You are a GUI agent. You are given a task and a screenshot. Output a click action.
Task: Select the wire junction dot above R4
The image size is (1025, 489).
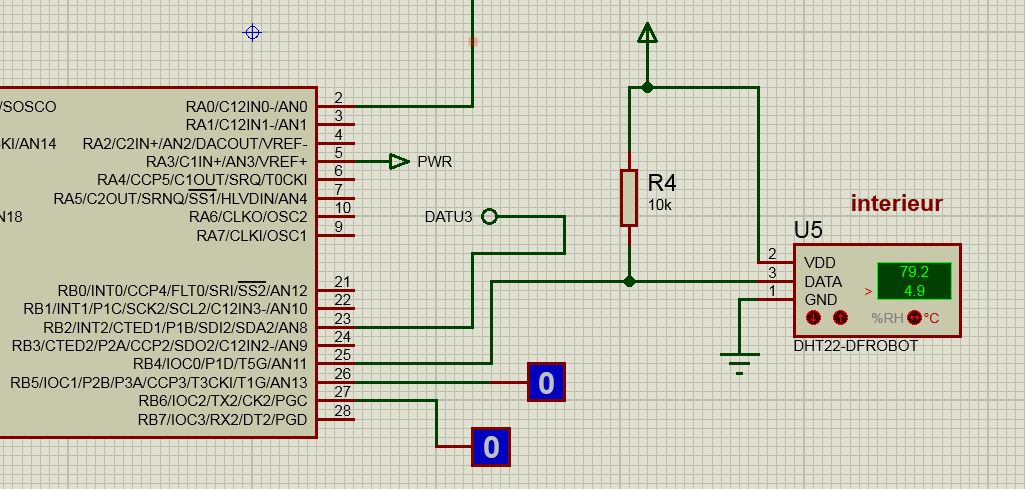[648, 87]
